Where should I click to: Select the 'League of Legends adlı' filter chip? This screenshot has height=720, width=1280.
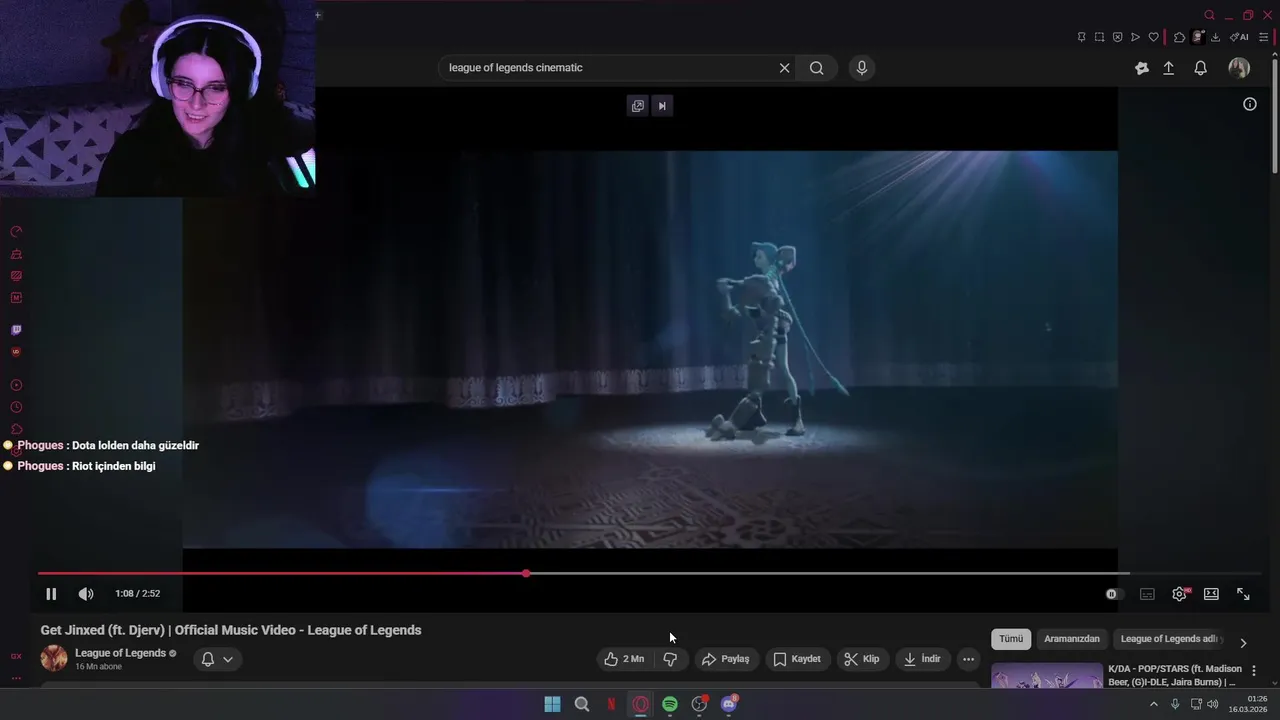tap(1169, 639)
